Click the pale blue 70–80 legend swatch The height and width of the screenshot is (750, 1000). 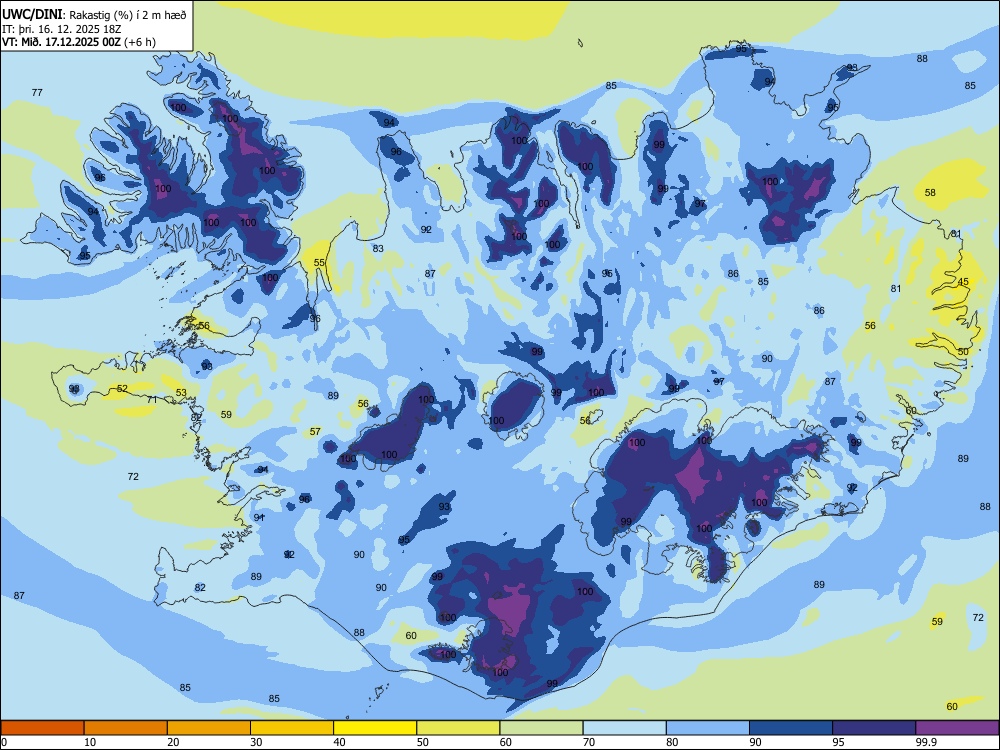pos(624,728)
